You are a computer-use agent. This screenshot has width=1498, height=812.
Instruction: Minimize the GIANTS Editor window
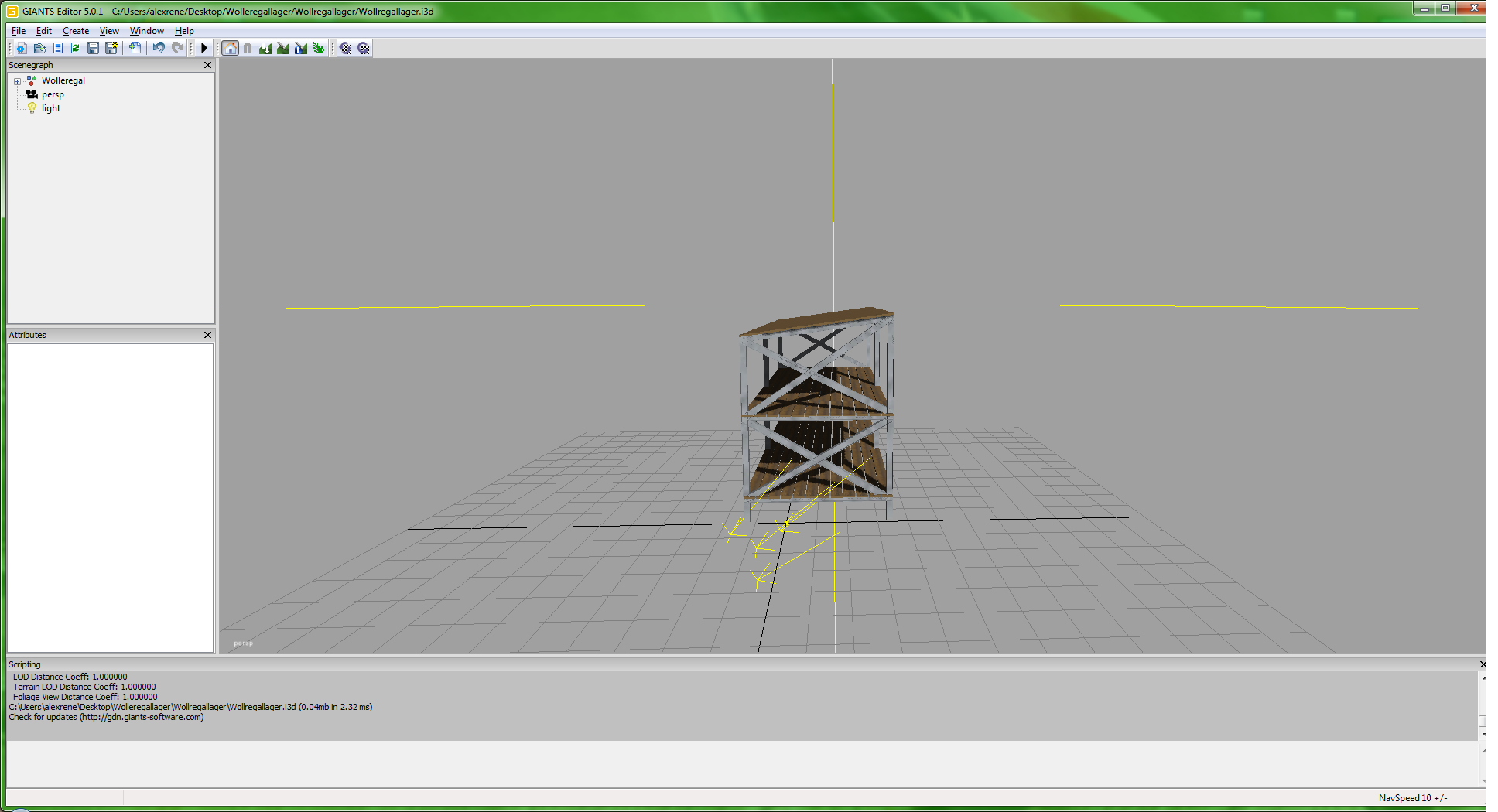tap(1424, 8)
